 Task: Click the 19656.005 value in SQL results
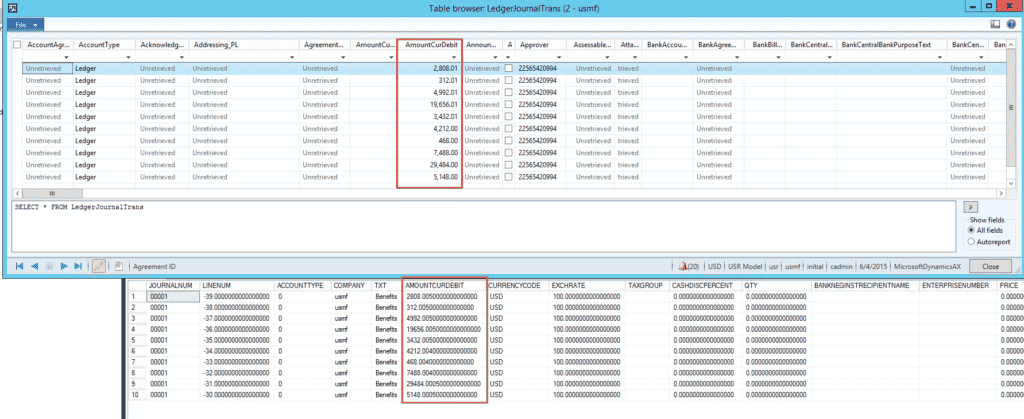443,329
